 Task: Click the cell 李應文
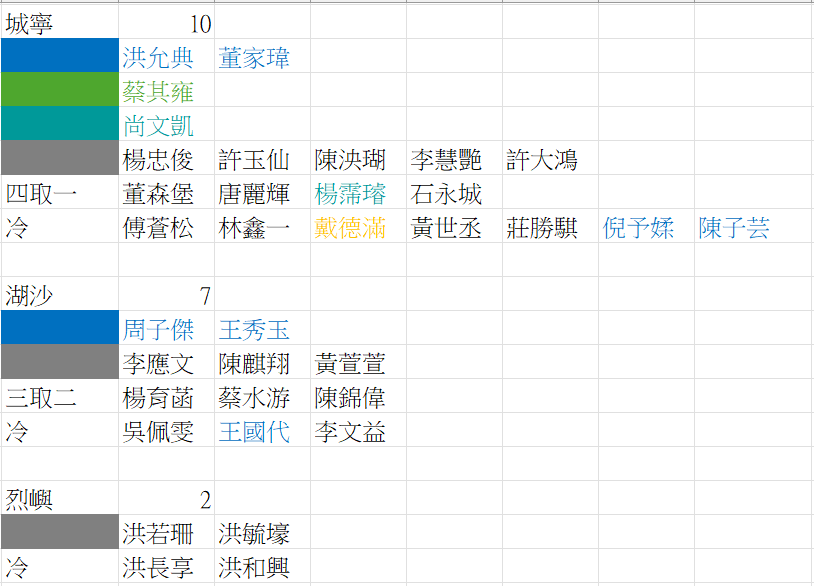tap(167, 362)
